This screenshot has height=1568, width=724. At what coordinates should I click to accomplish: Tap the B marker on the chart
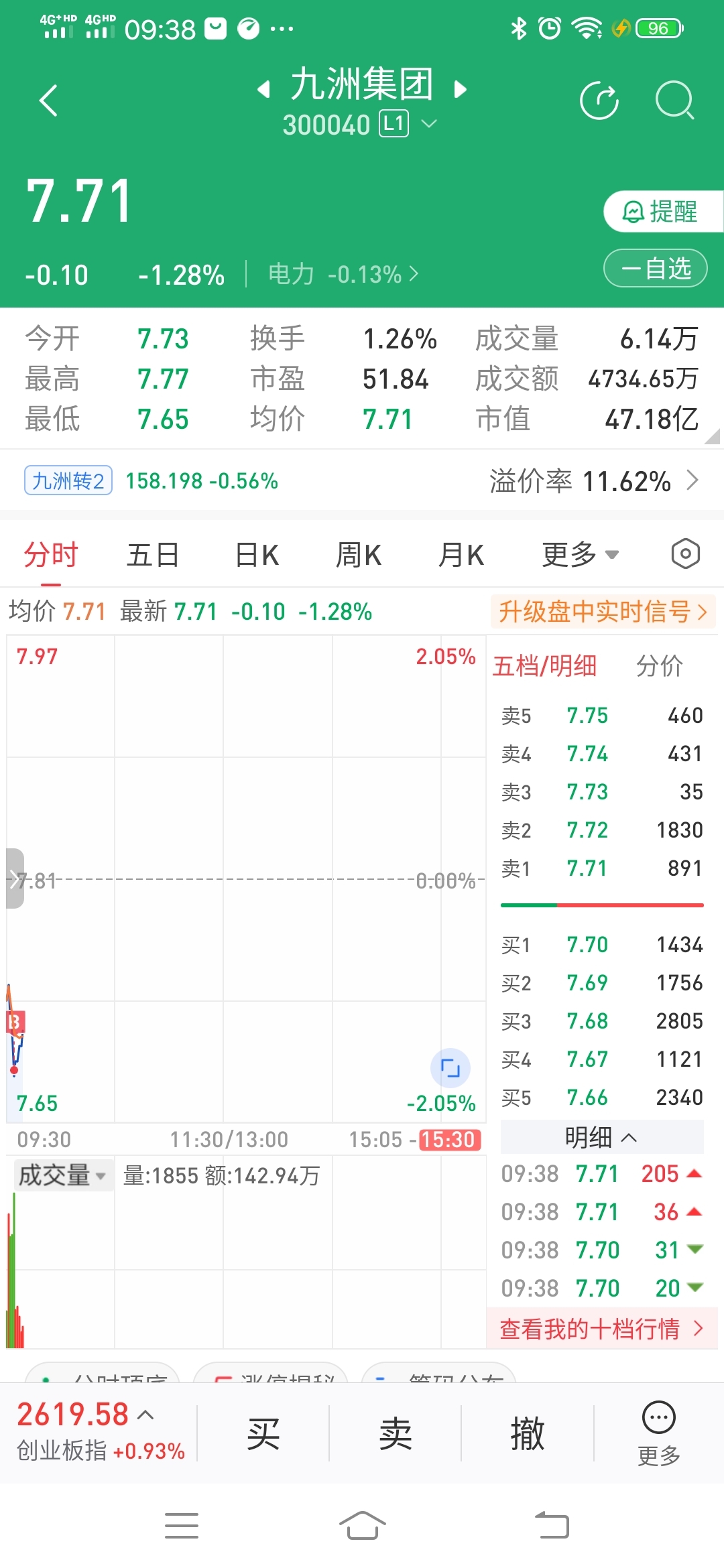[15, 1023]
